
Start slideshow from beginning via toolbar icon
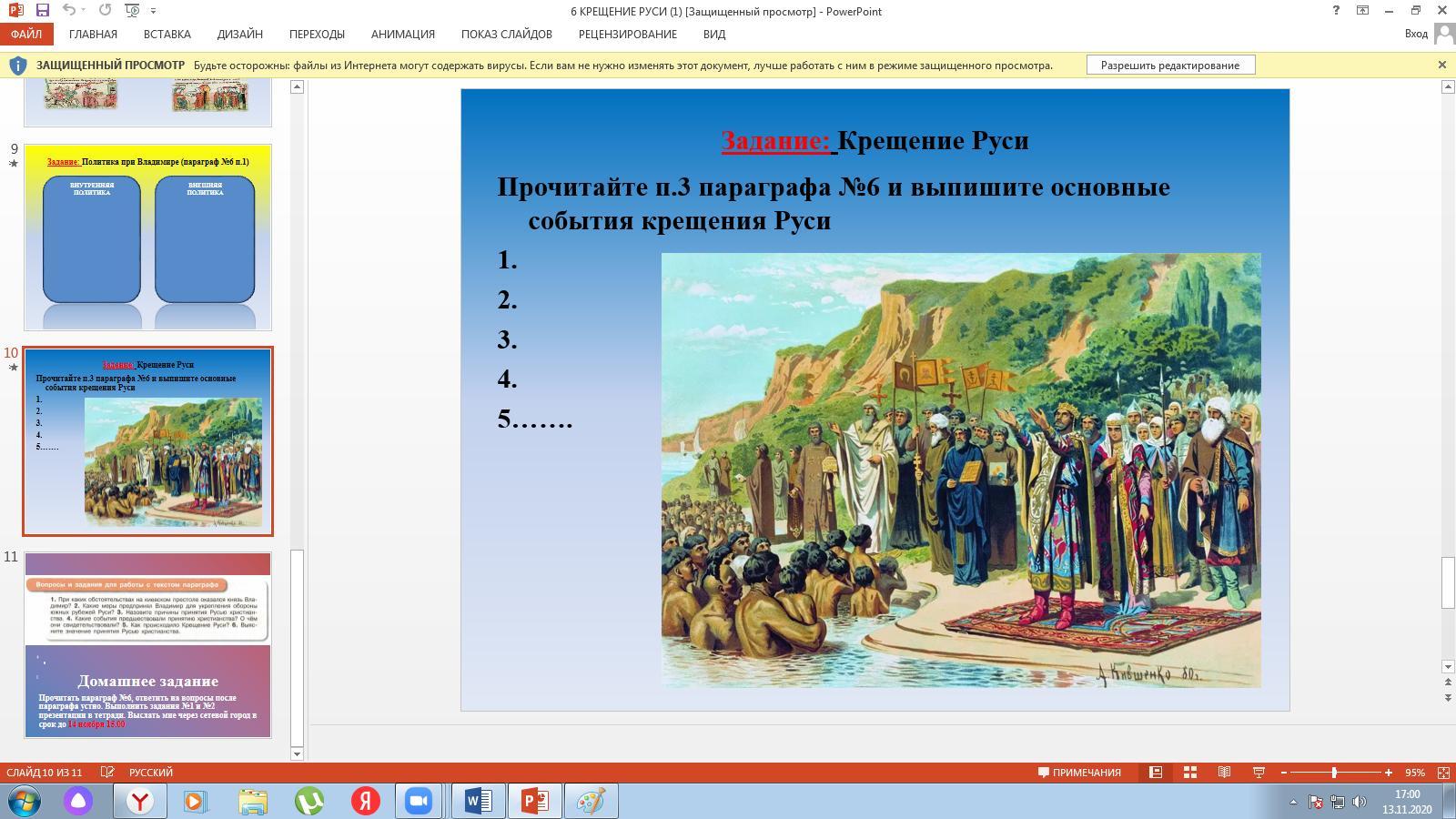click(x=133, y=11)
